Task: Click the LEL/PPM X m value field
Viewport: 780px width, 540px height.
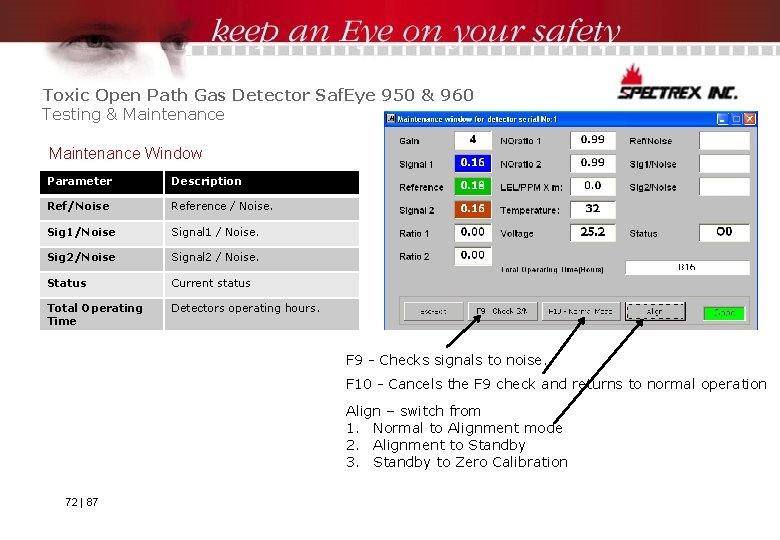Action: (592, 186)
